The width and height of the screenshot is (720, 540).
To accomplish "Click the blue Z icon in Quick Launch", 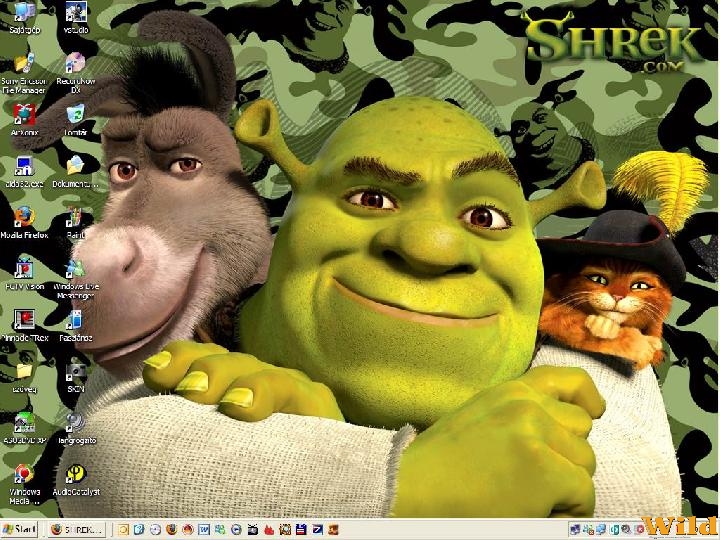I will pos(317,530).
